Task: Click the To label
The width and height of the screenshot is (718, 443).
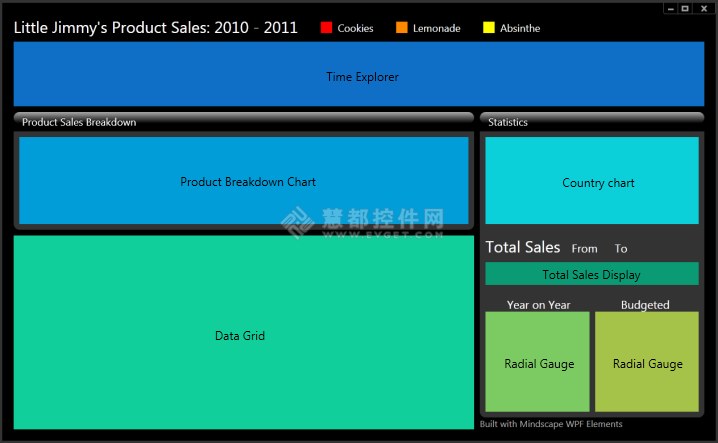Action: [620, 249]
